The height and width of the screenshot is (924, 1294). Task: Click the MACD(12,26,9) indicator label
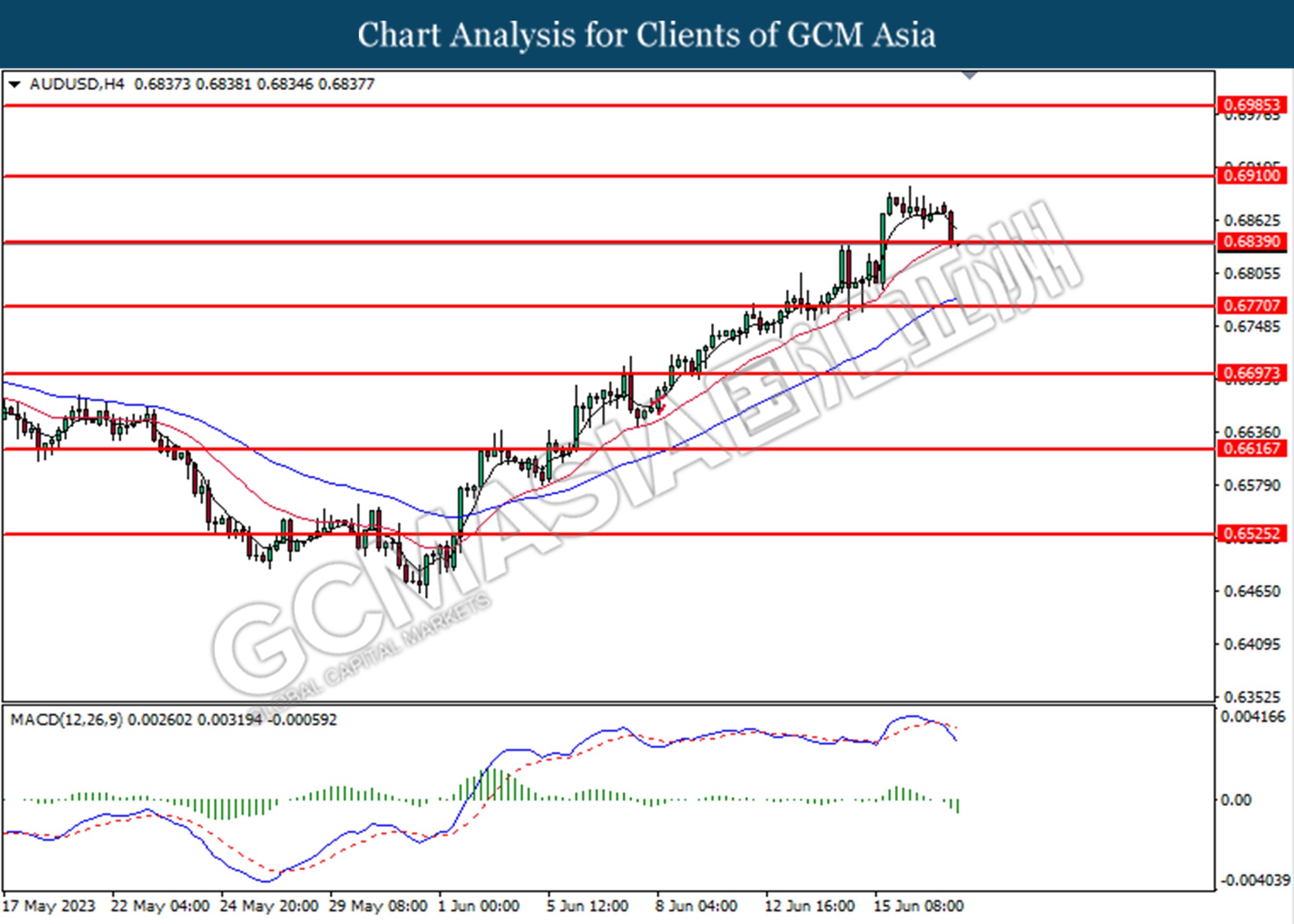coord(66,720)
